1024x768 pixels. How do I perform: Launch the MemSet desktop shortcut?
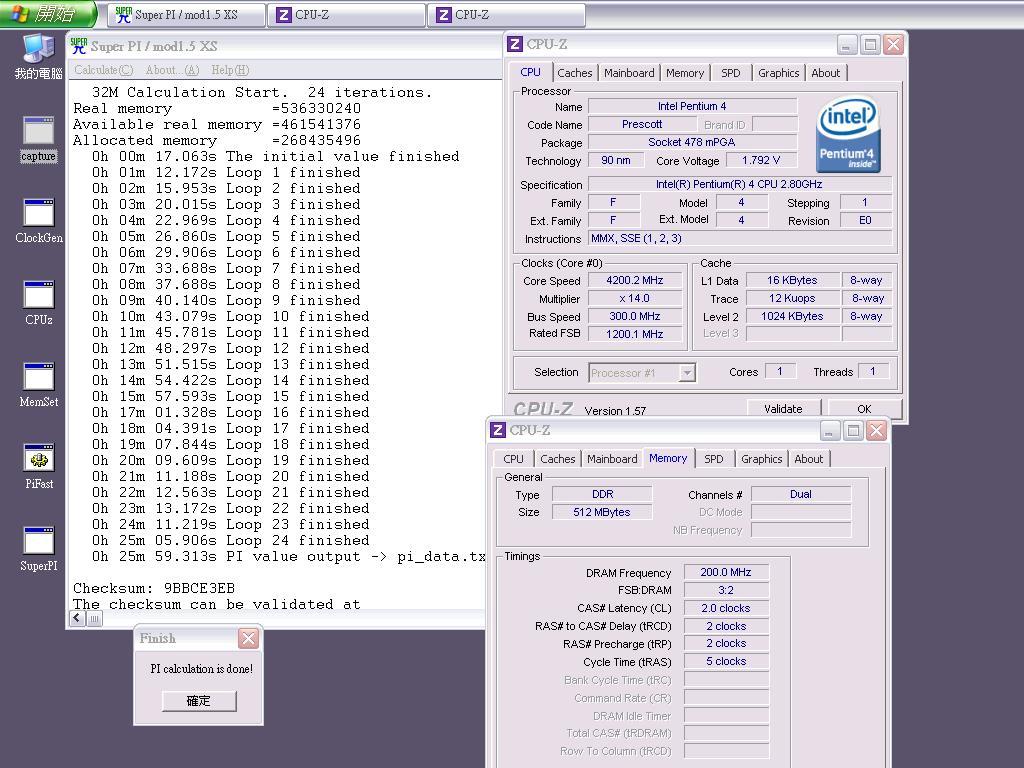pyautogui.click(x=39, y=385)
